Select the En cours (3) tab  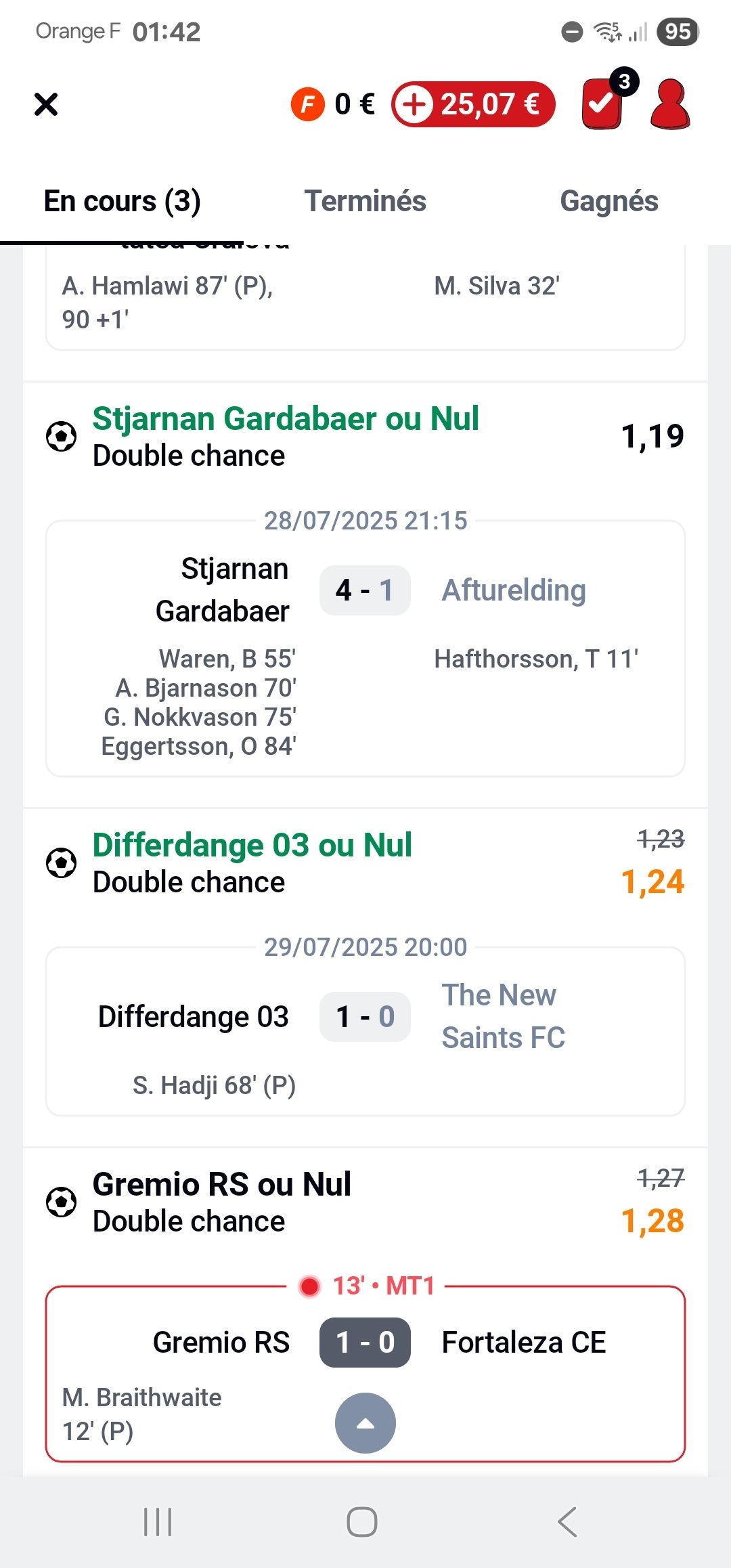click(122, 201)
